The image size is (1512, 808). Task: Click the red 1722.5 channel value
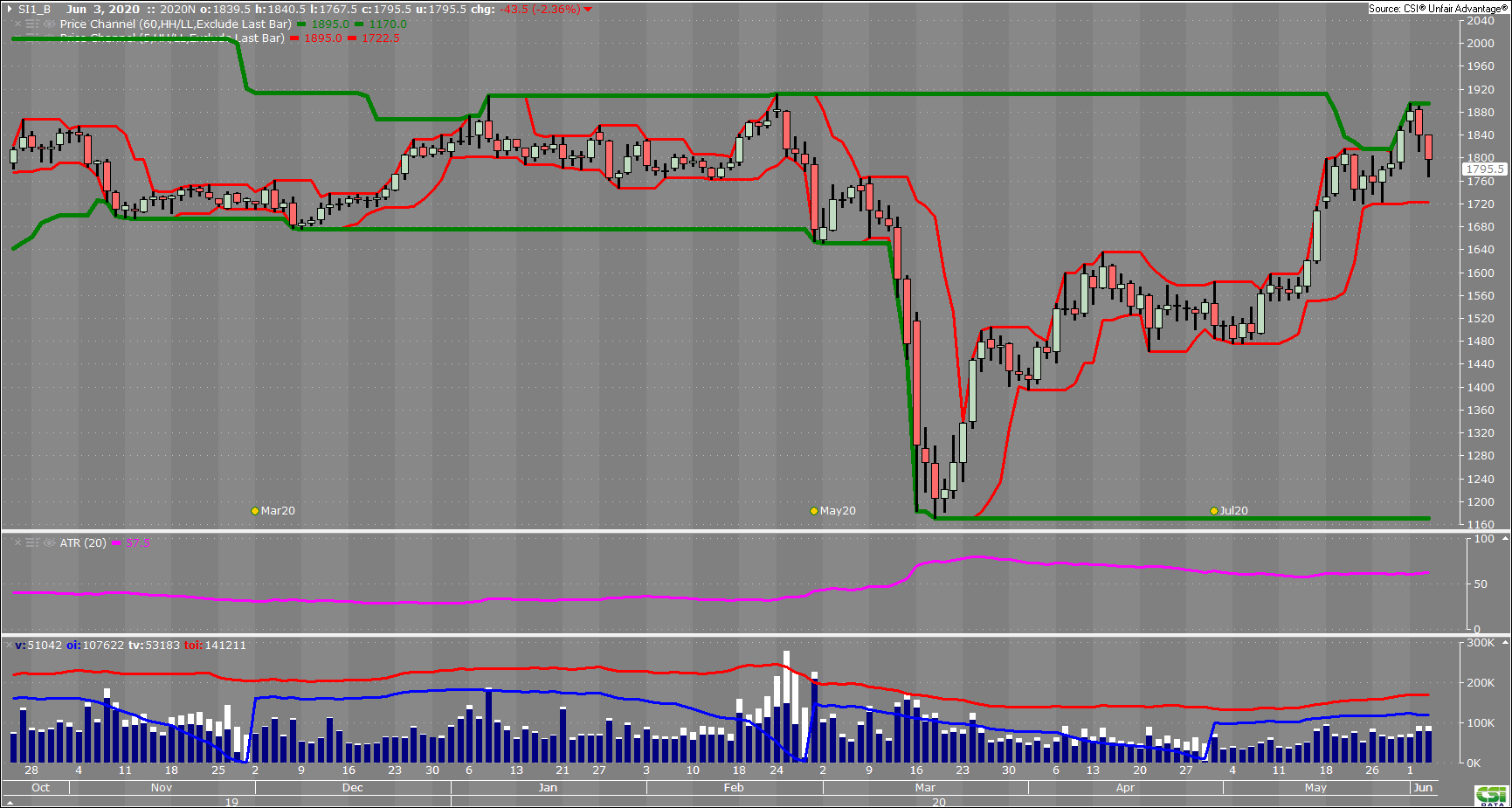[381, 38]
